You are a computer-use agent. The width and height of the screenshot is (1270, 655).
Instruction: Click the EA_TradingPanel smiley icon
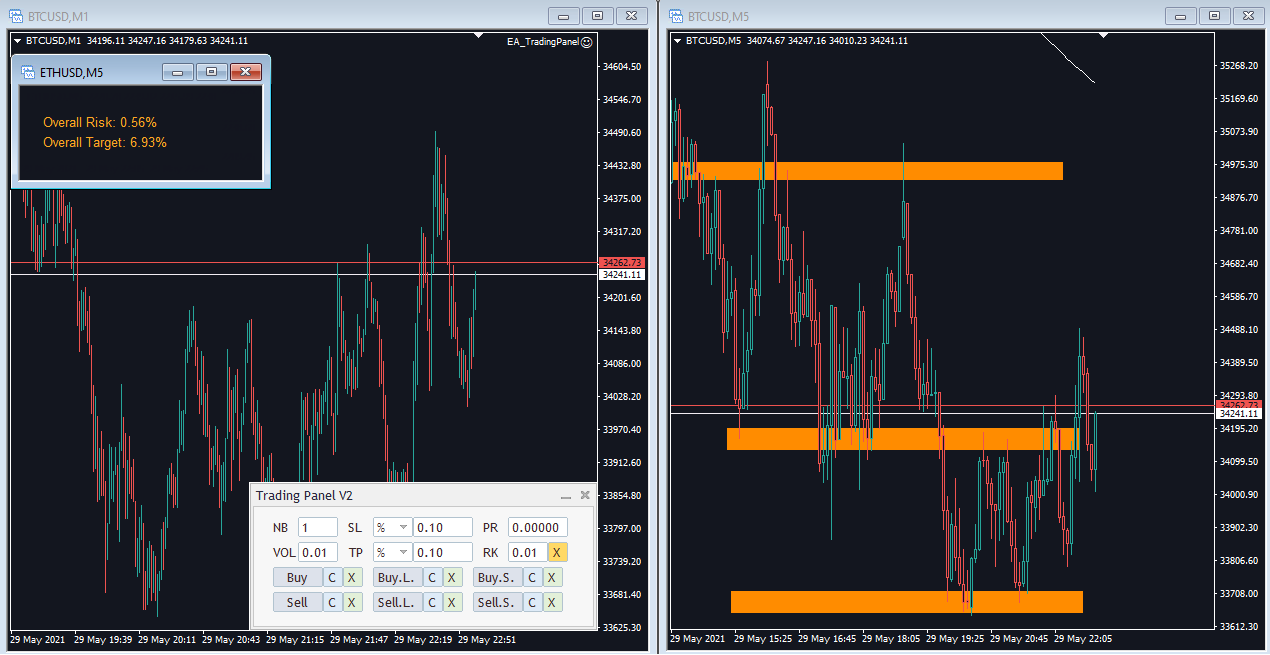click(x=587, y=42)
